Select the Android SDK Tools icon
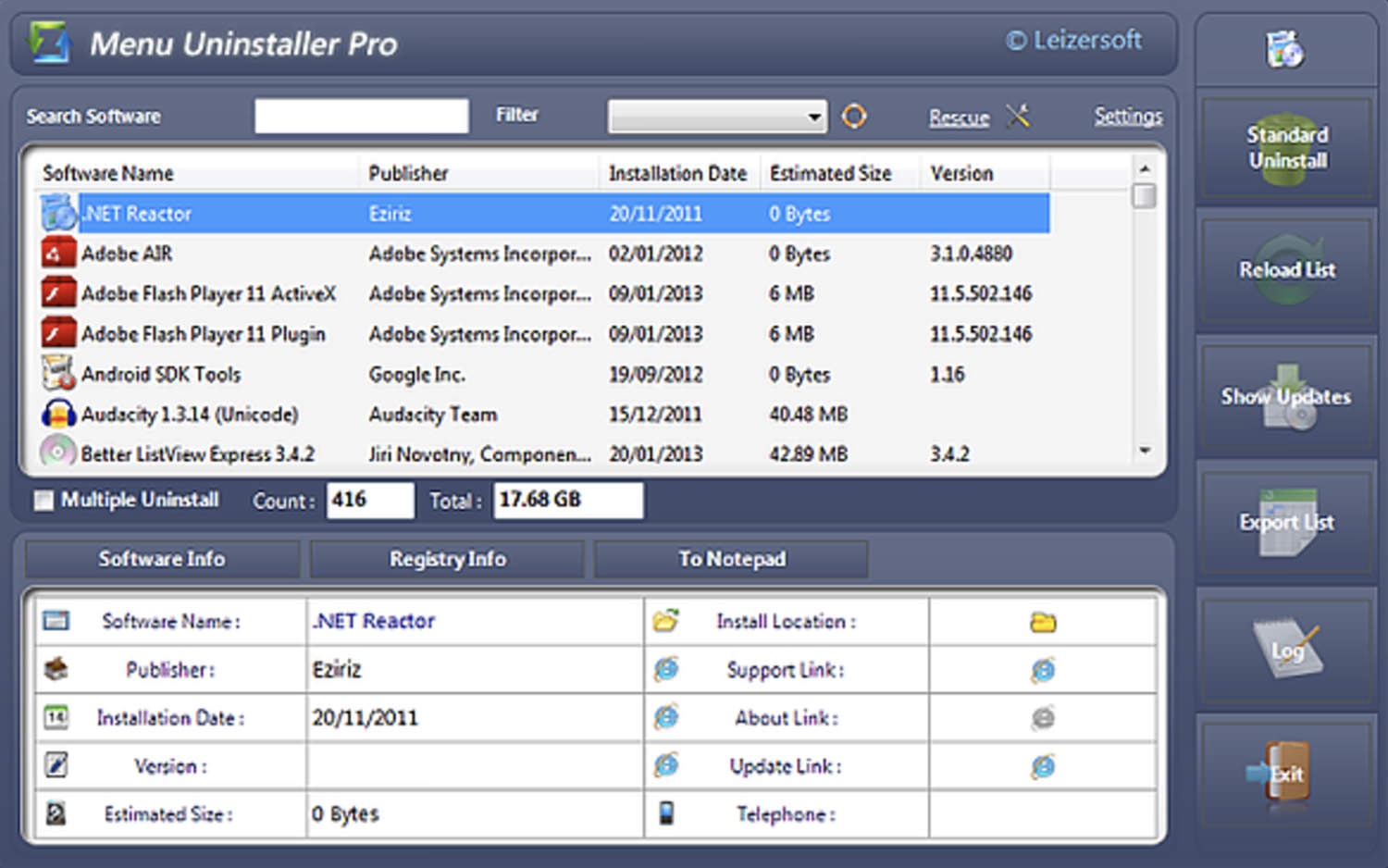 (58, 373)
